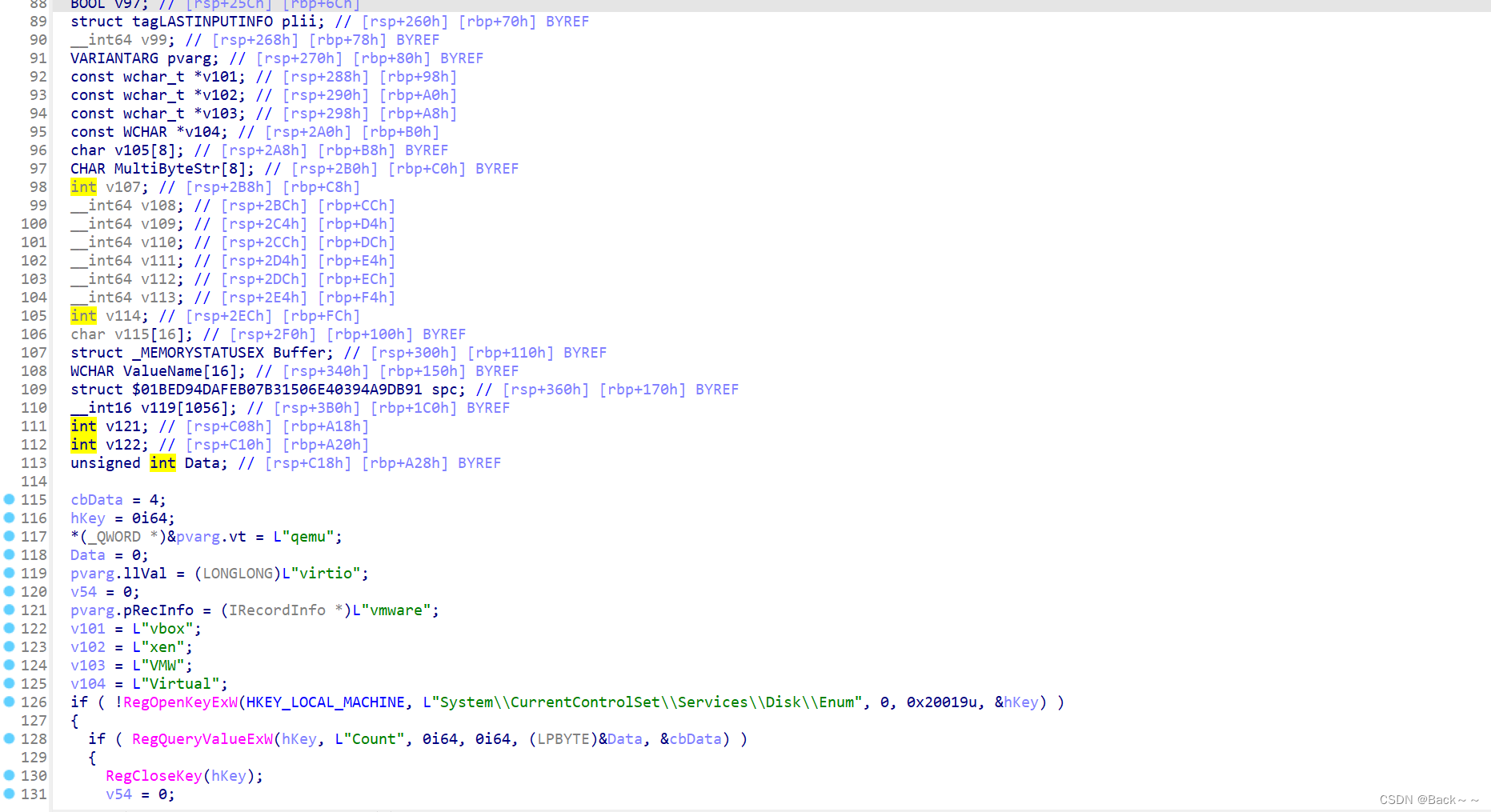Click highlighted int keyword for v107
Screen dimensions: 1491x812
(83, 187)
